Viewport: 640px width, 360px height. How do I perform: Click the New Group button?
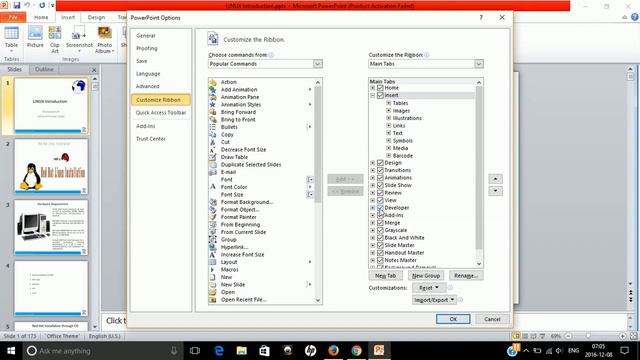click(x=426, y=276)
